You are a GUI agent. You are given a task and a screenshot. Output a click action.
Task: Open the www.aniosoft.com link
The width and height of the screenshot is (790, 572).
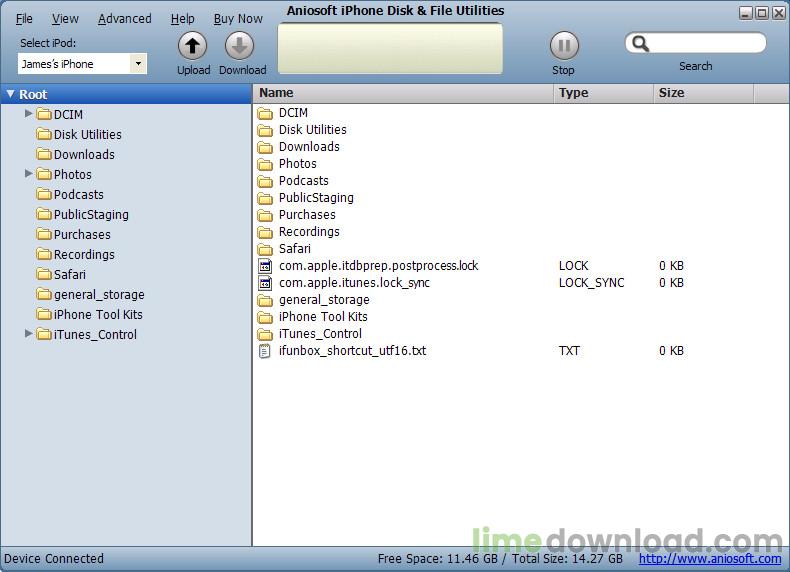coord(710,559)
